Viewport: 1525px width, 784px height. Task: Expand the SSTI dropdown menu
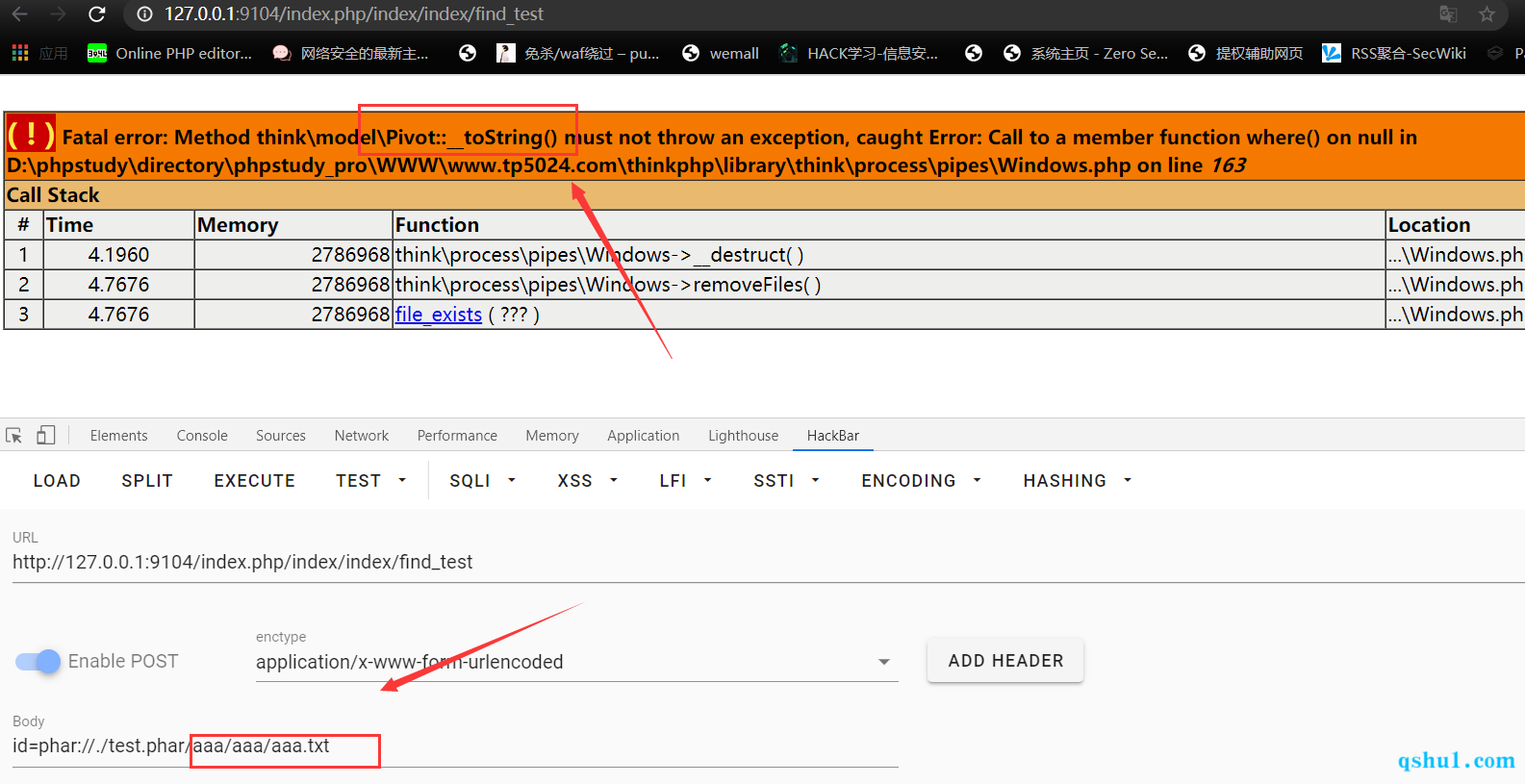pyautogui.click(x=787, y=480)
